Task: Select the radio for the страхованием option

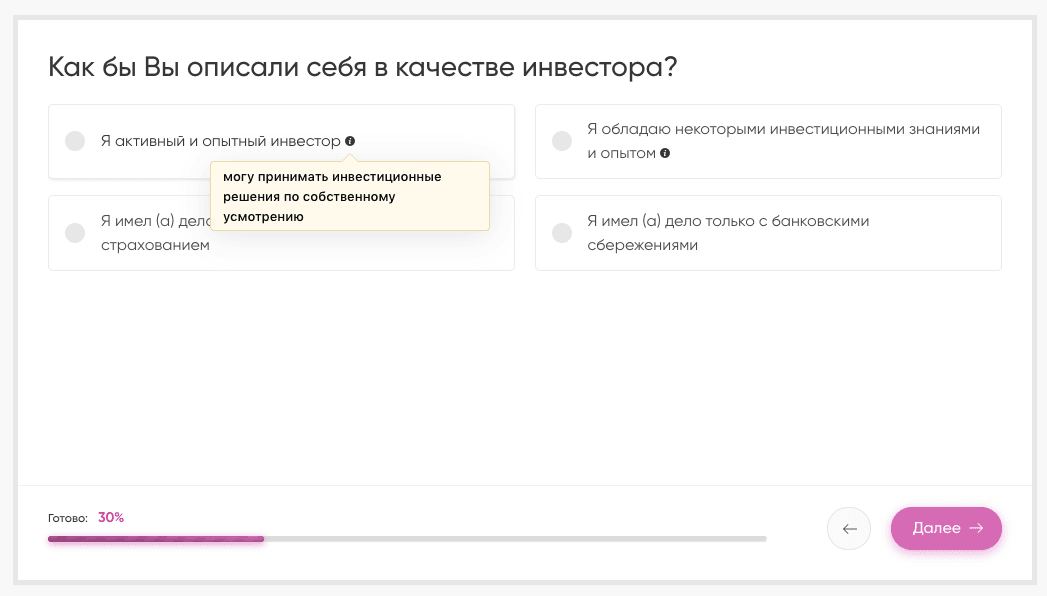Action: click(74, 232)
